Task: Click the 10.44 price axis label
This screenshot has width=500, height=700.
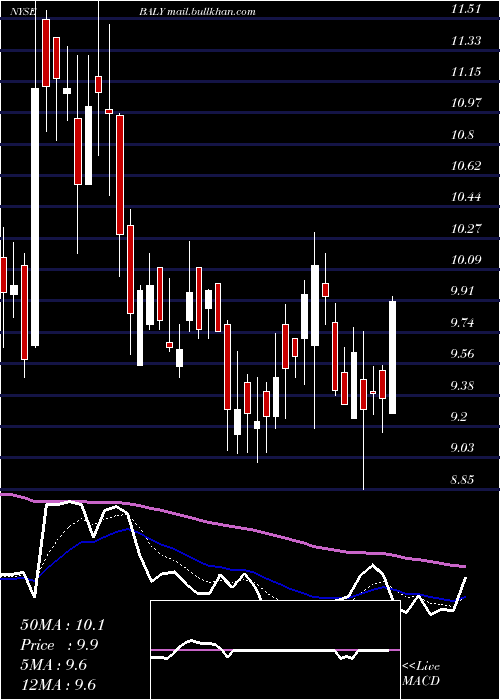Action: 466,197
